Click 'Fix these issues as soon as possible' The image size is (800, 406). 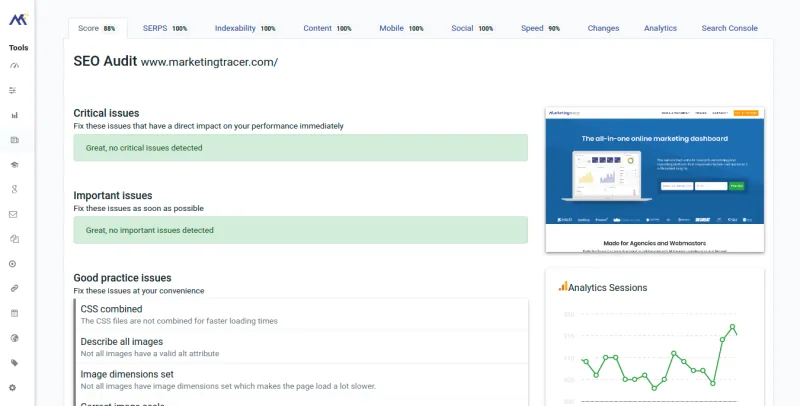tap(138, 208)
